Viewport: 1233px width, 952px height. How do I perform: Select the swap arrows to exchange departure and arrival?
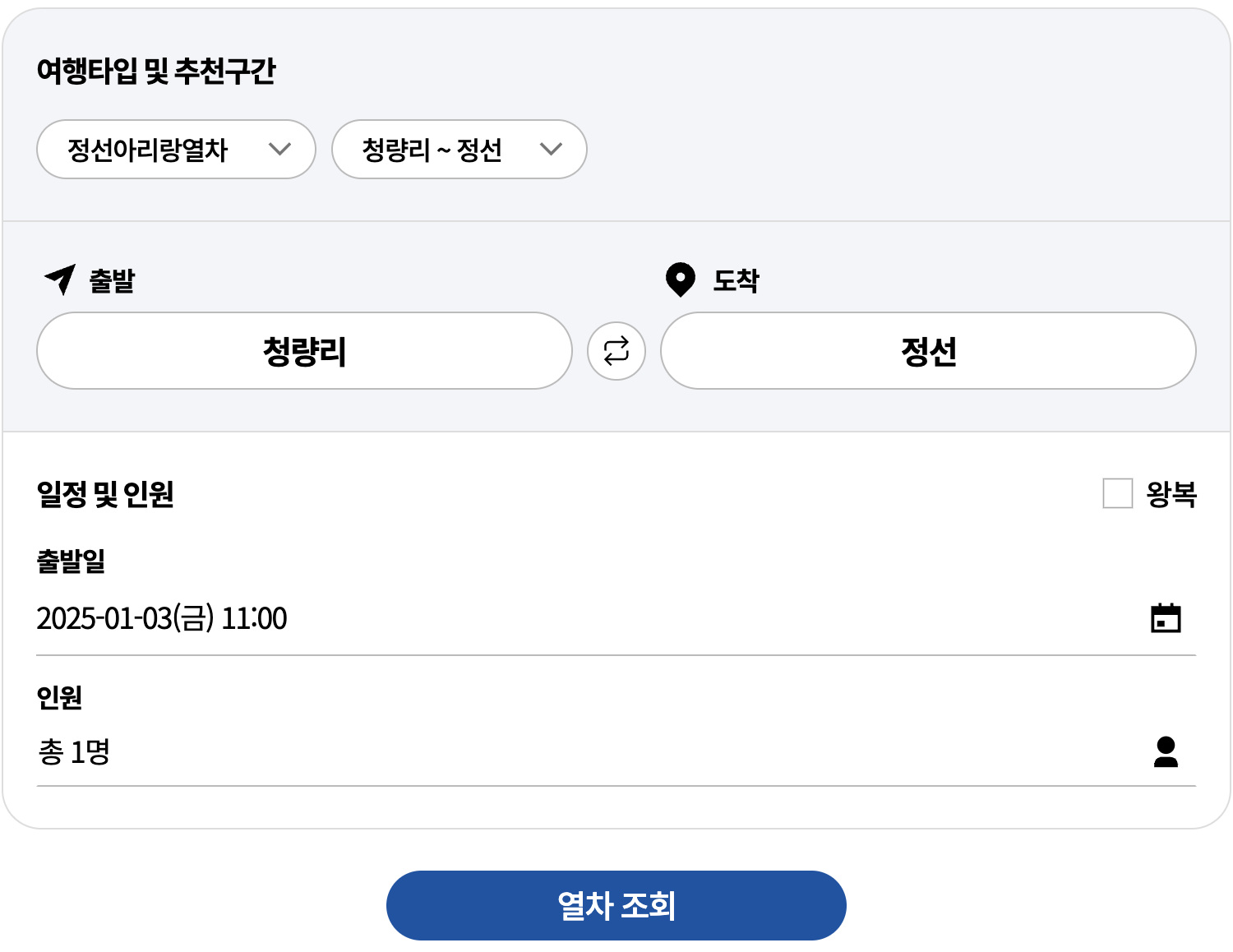tap(616, 351)
